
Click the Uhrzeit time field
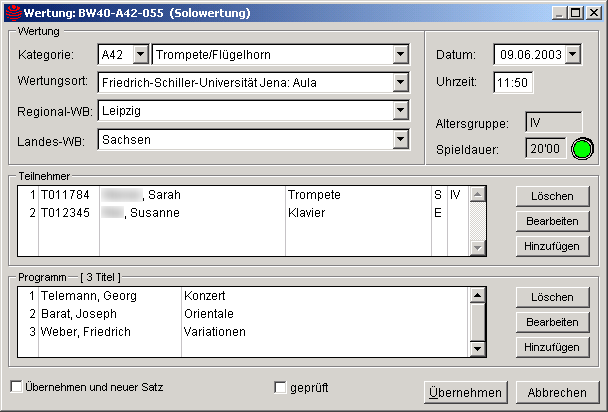pyautogui.click(x=512, y=82)
